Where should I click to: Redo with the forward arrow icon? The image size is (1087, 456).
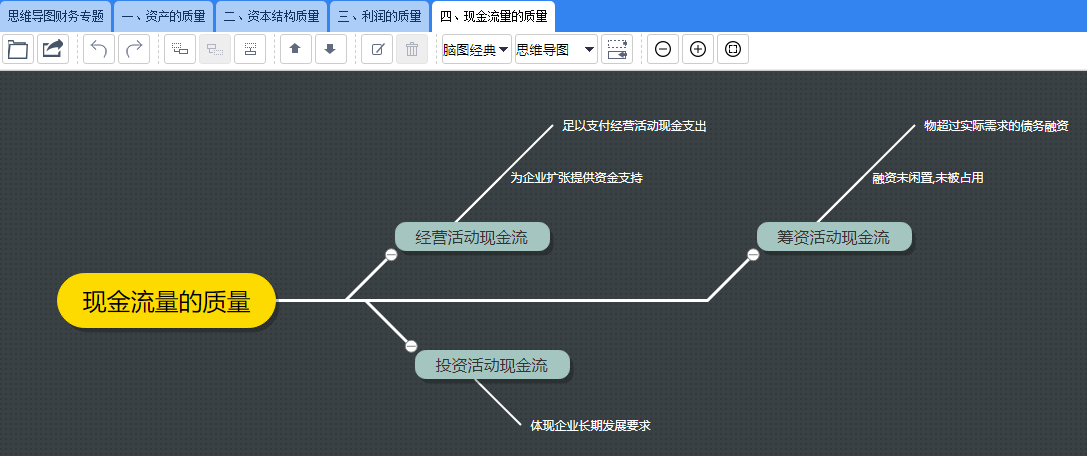tap(134, 49)
